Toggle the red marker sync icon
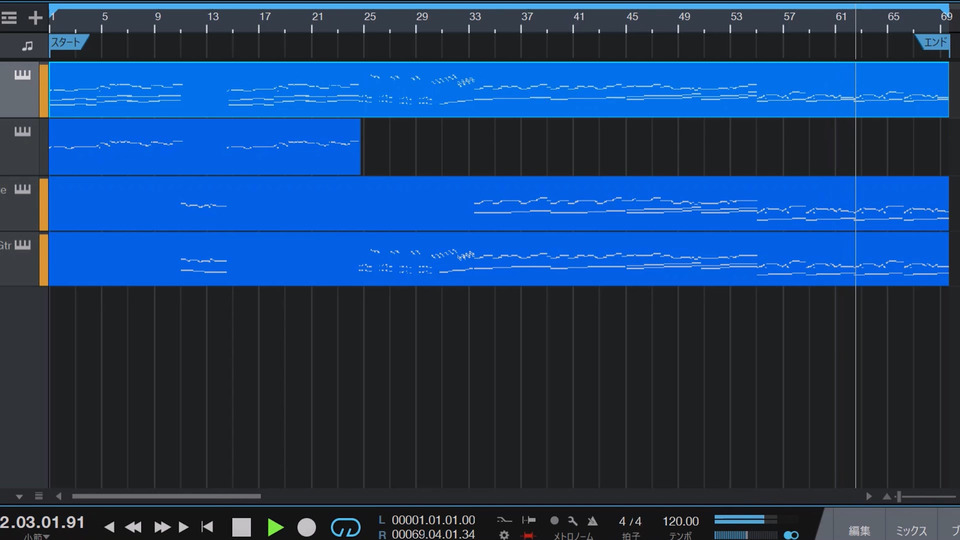 528,536
